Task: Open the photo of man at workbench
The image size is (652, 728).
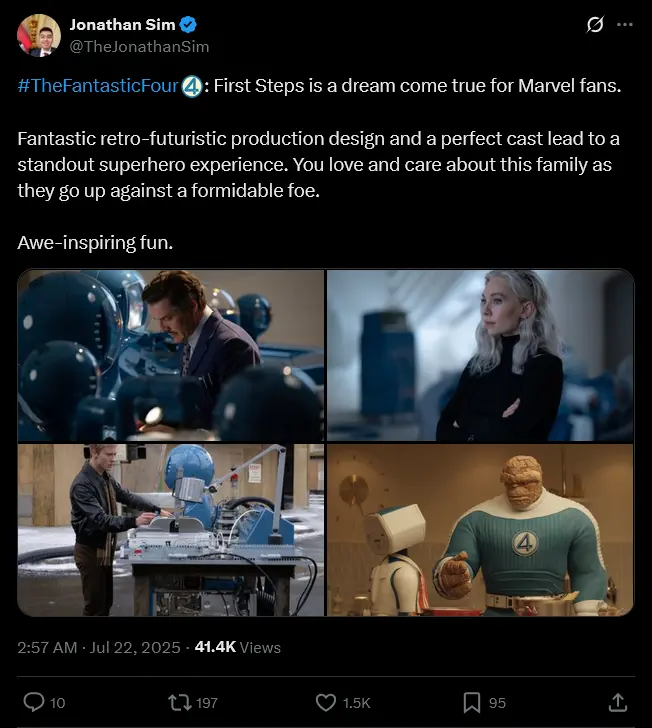Action: click(171, 530)
